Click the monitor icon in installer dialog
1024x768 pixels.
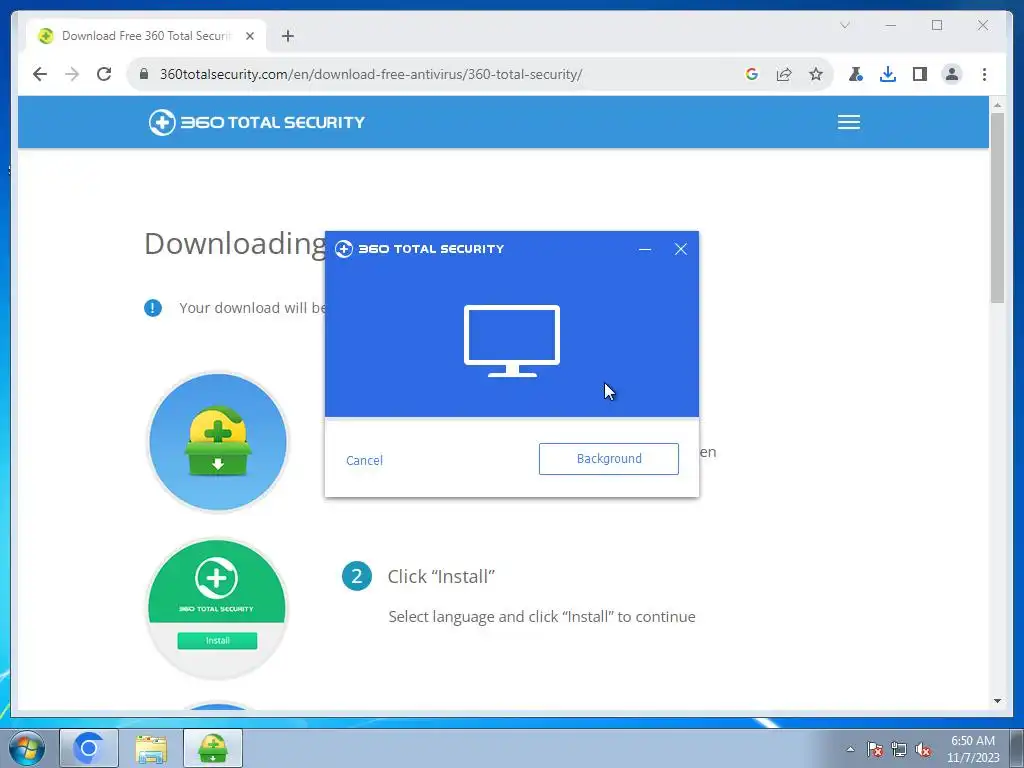tap(511, 341)
